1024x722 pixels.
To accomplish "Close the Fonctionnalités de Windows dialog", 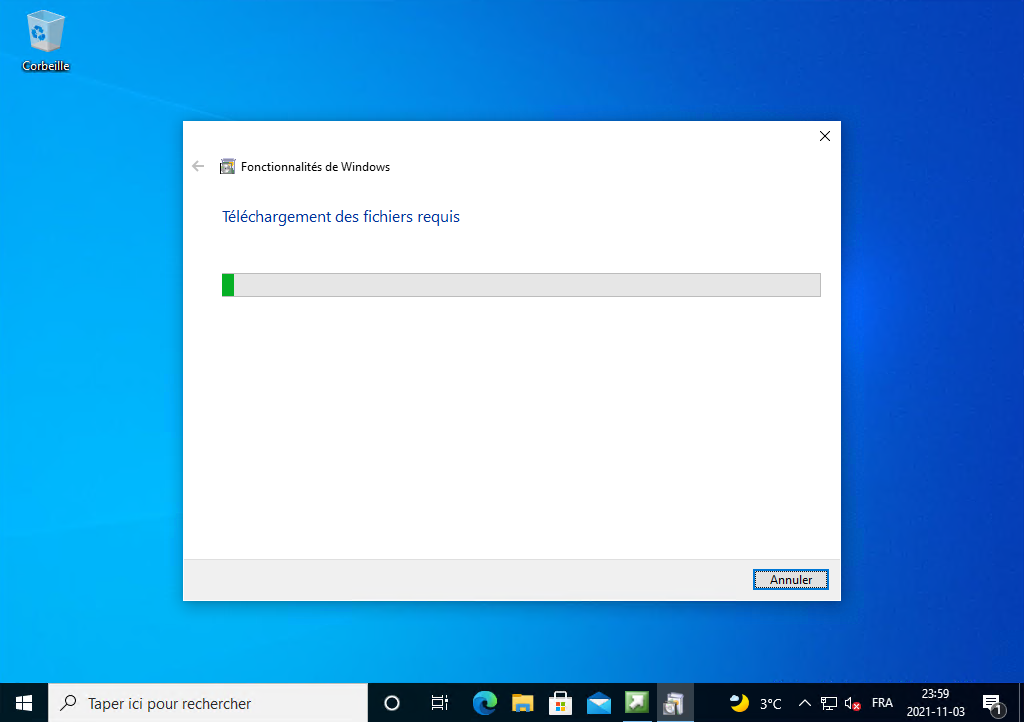I will click(824, 137).
